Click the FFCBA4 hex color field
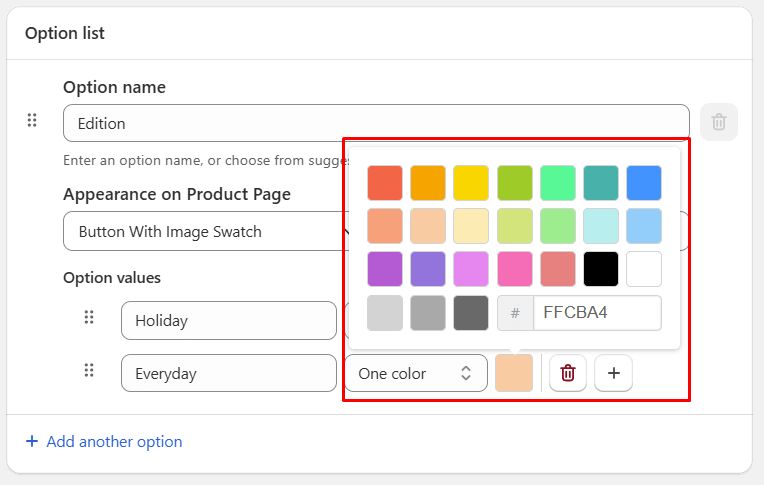 click(x=597, y=313)
